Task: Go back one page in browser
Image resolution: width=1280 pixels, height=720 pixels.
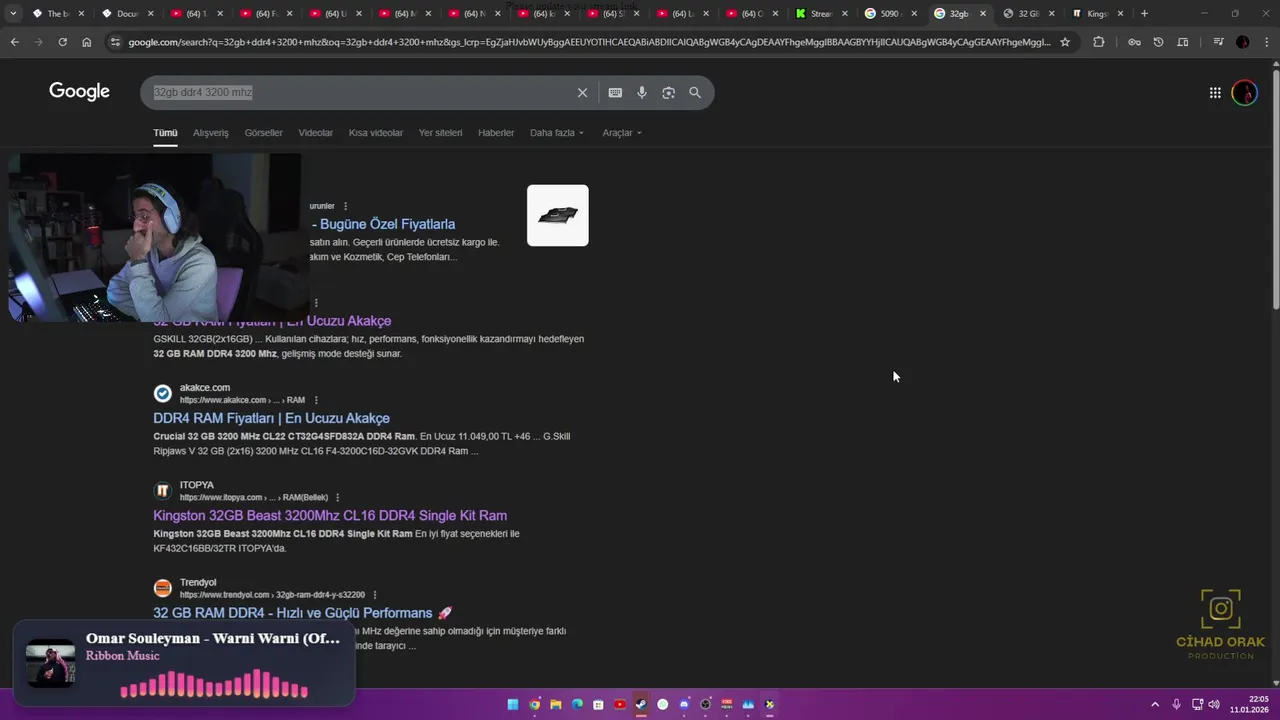Action: 14,42
